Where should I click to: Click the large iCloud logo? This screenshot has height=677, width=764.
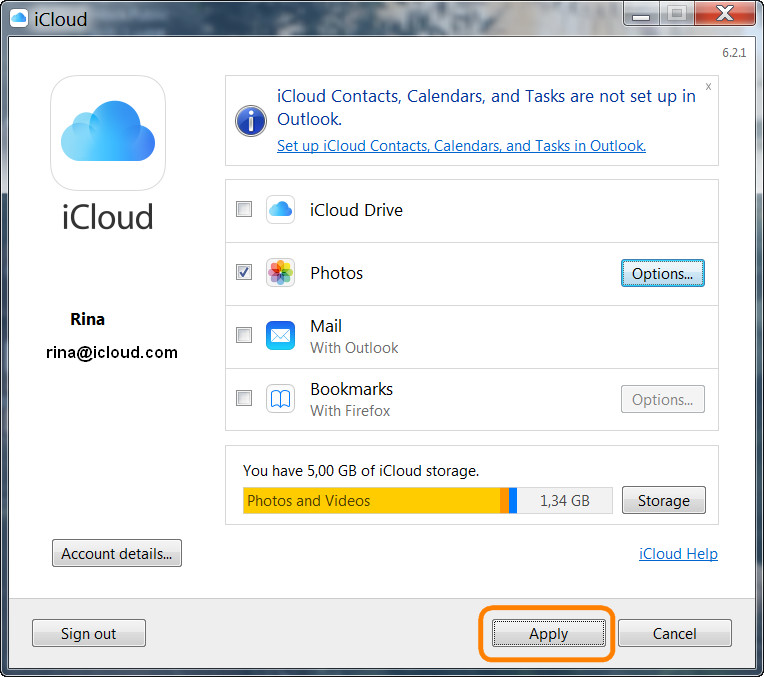click(108, 133)
